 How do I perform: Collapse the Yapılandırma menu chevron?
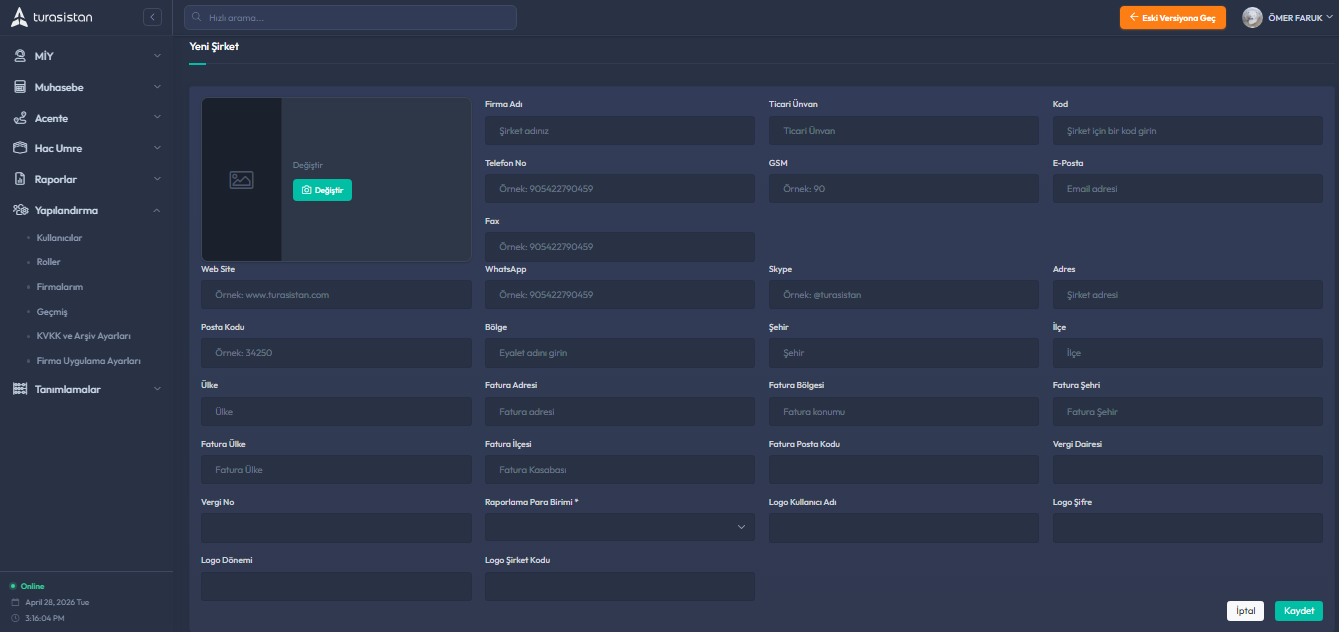(157, 210)
